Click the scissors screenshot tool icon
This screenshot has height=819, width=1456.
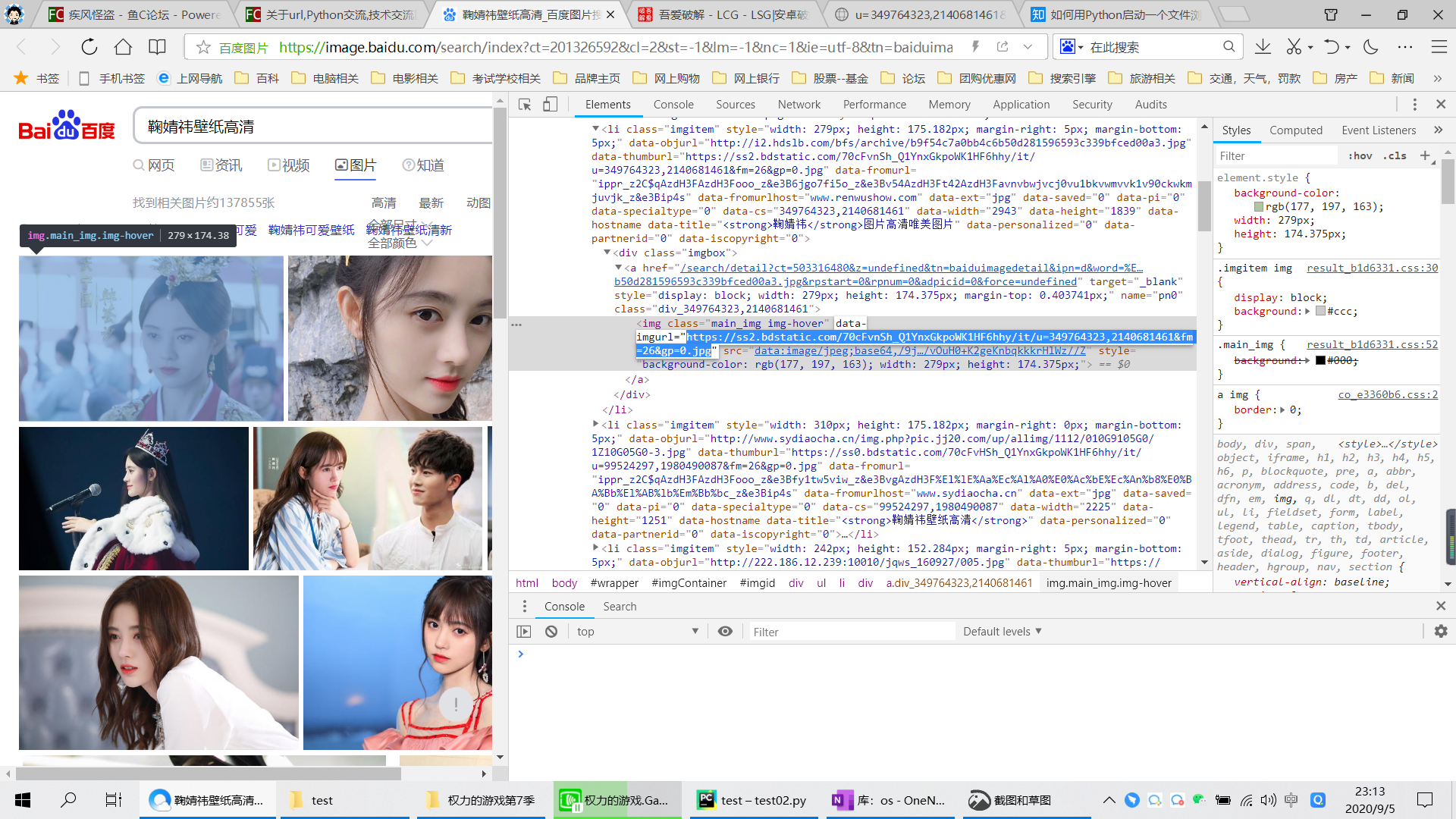tap(1294, 47)
